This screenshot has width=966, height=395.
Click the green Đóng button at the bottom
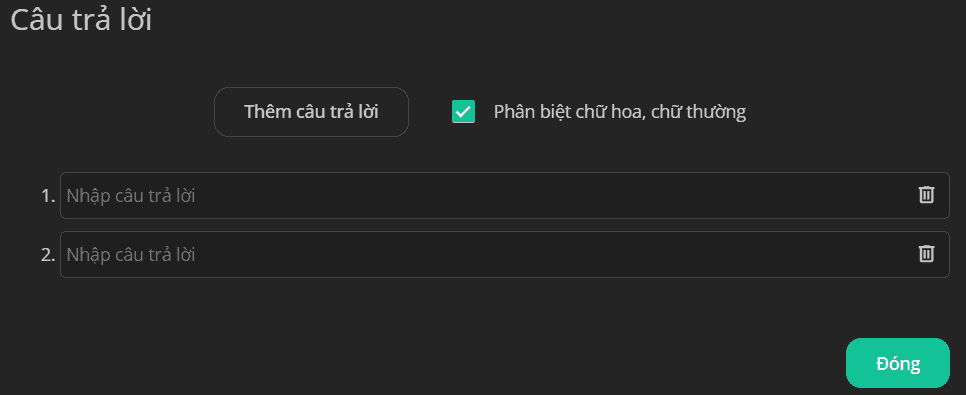(x=898, y=363)
